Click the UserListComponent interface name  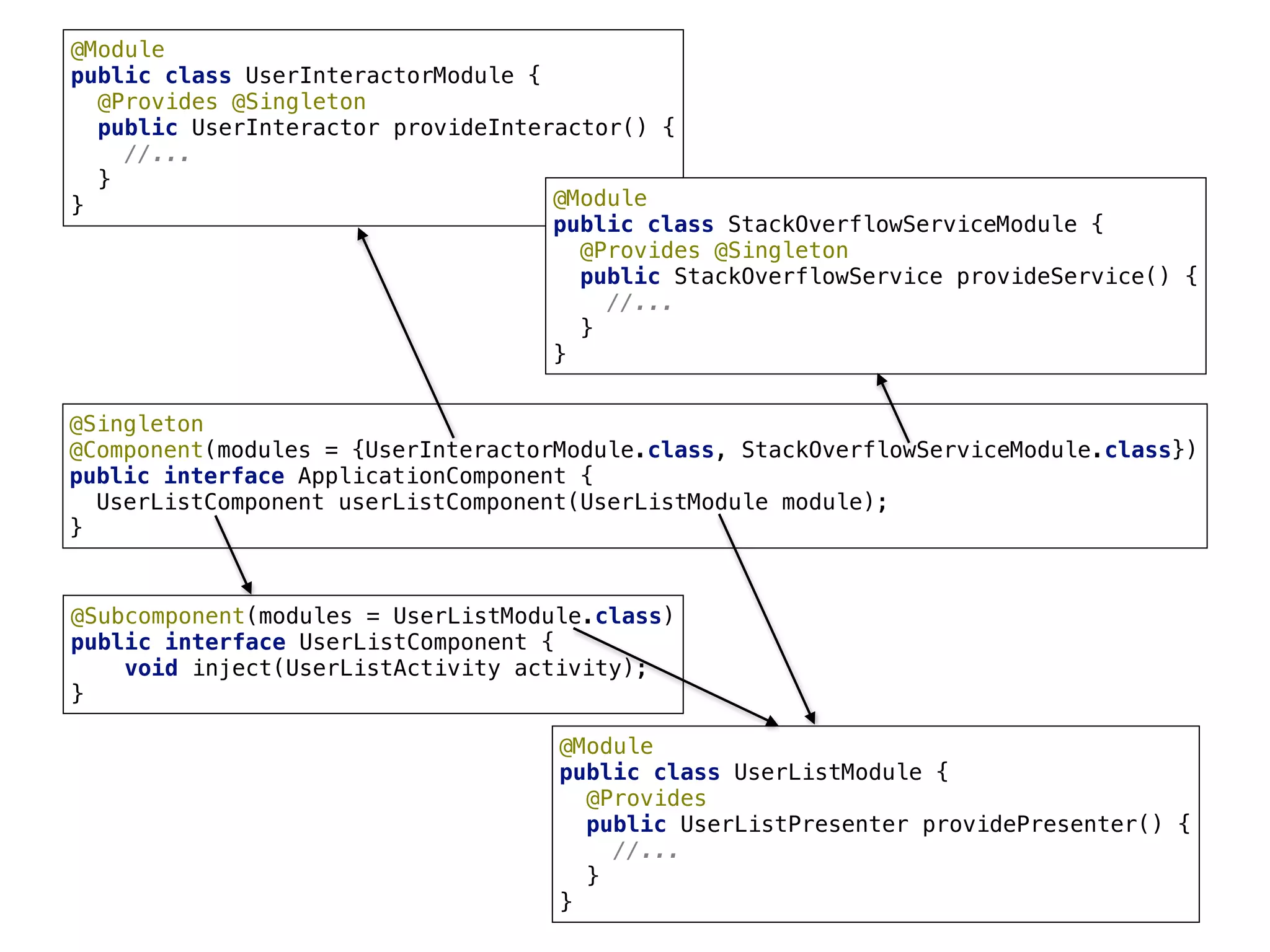pos(412,642)
